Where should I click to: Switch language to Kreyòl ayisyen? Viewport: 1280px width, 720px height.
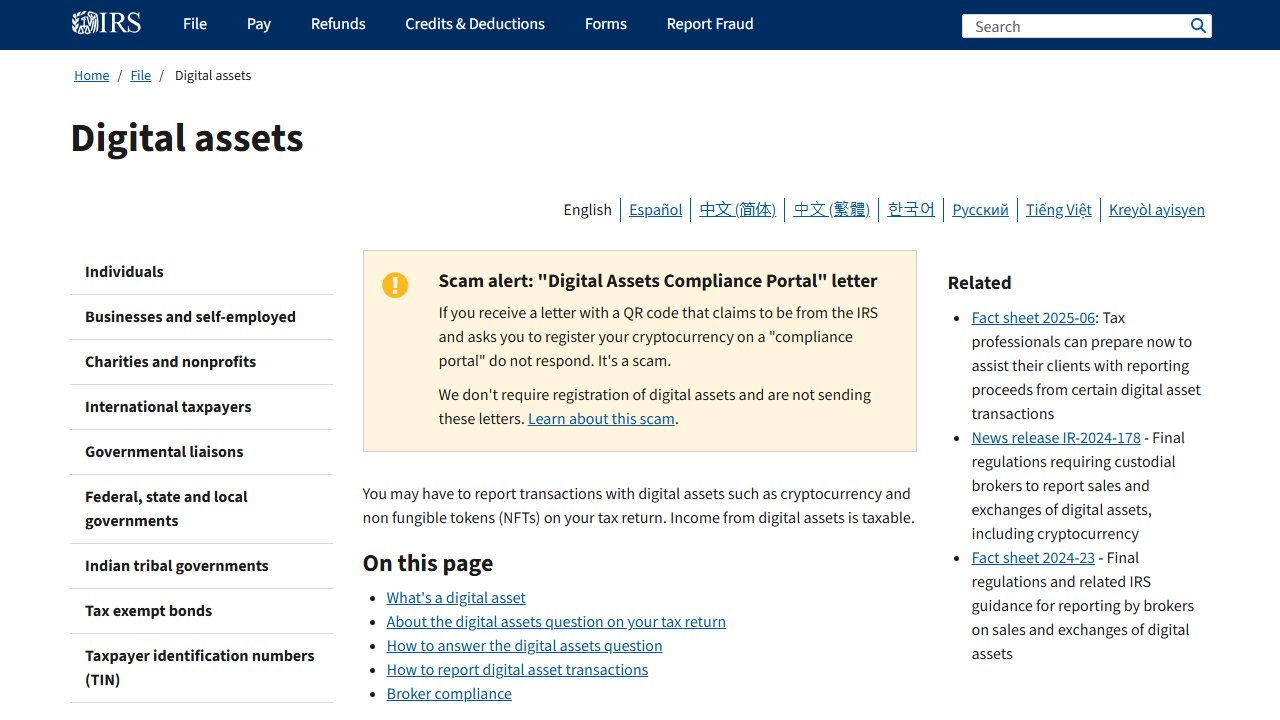pyautogui.click(x=1156, y=209)
